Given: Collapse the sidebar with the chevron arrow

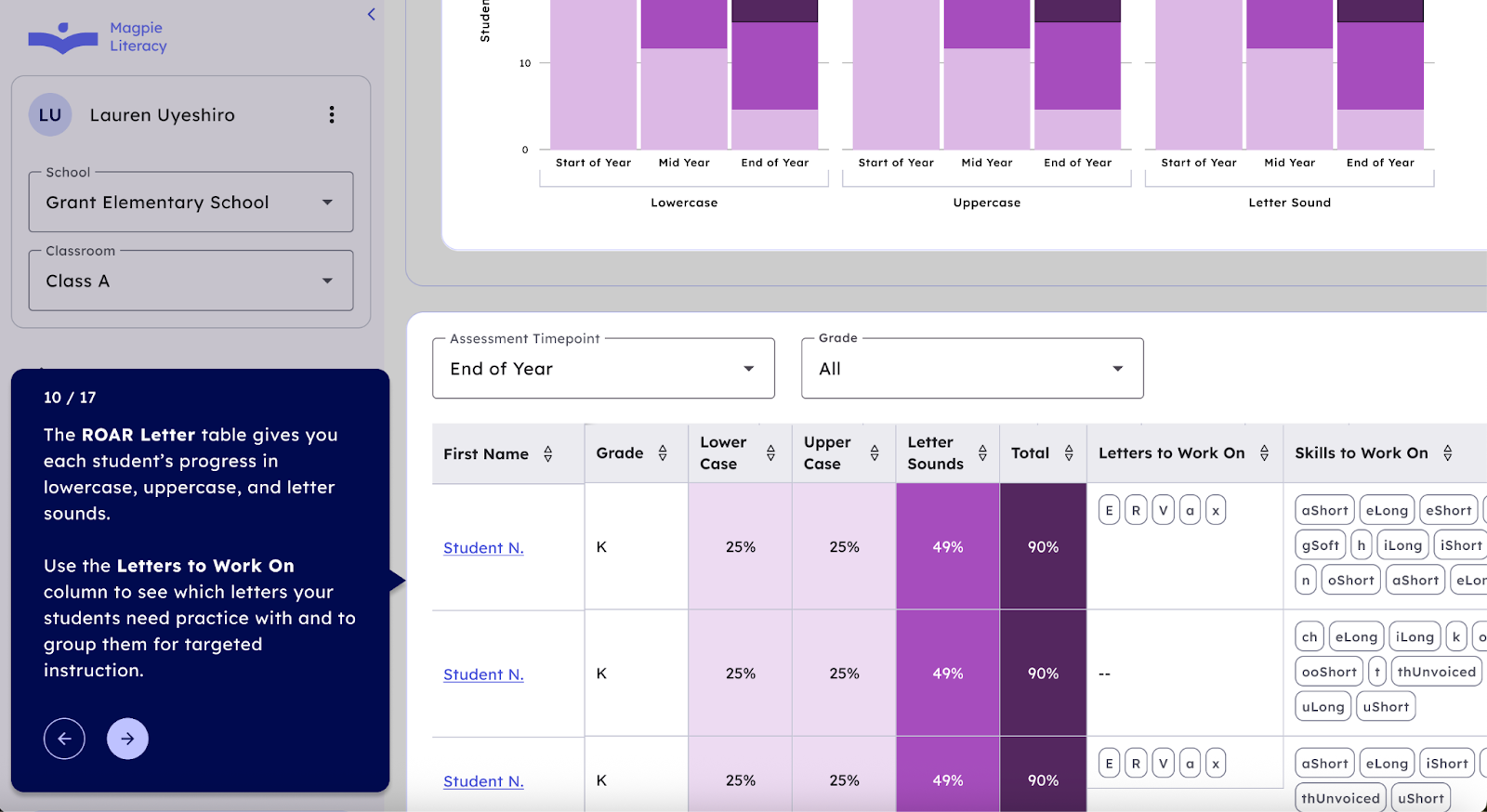Looking at the screenshot, I should [372, 14].
